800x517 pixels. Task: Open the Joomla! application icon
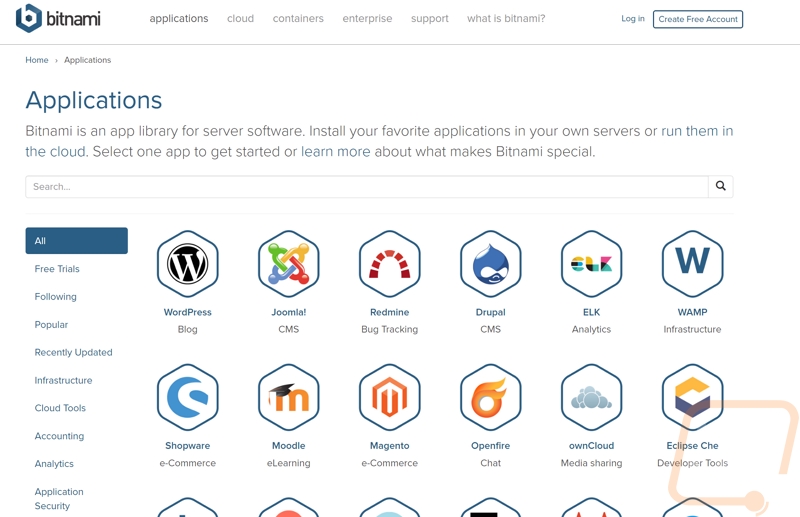tap(288, 264)
